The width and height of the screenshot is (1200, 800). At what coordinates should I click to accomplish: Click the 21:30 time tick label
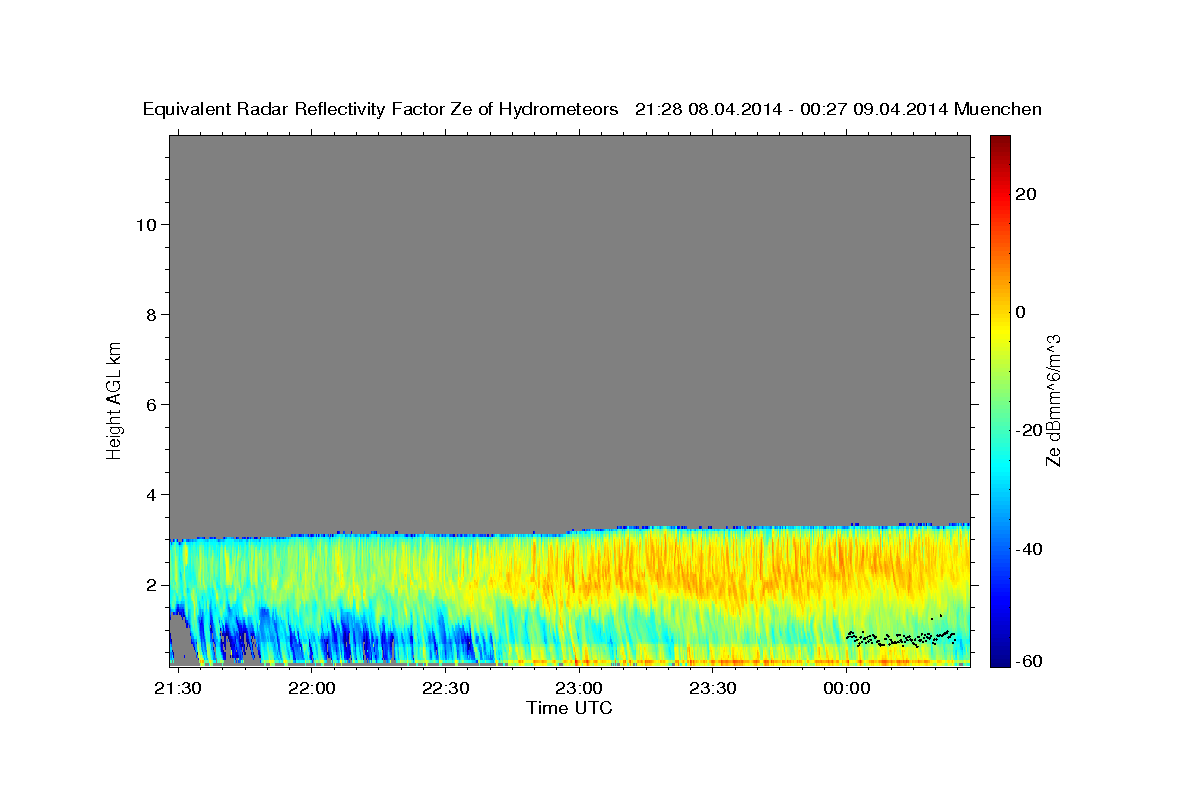(179, 689)
